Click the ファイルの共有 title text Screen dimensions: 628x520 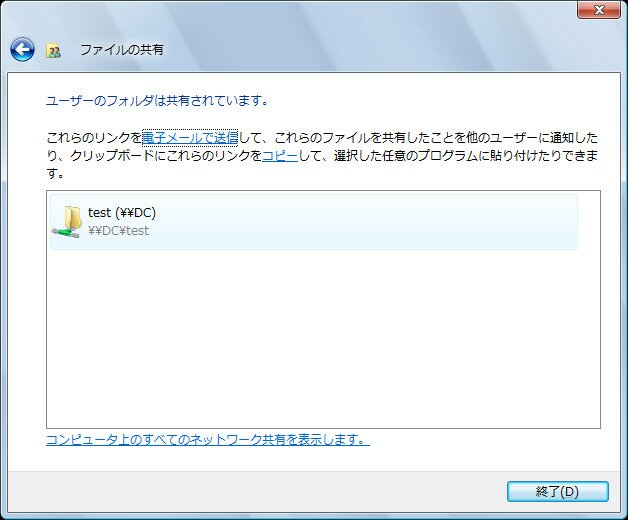coord(121,50)
